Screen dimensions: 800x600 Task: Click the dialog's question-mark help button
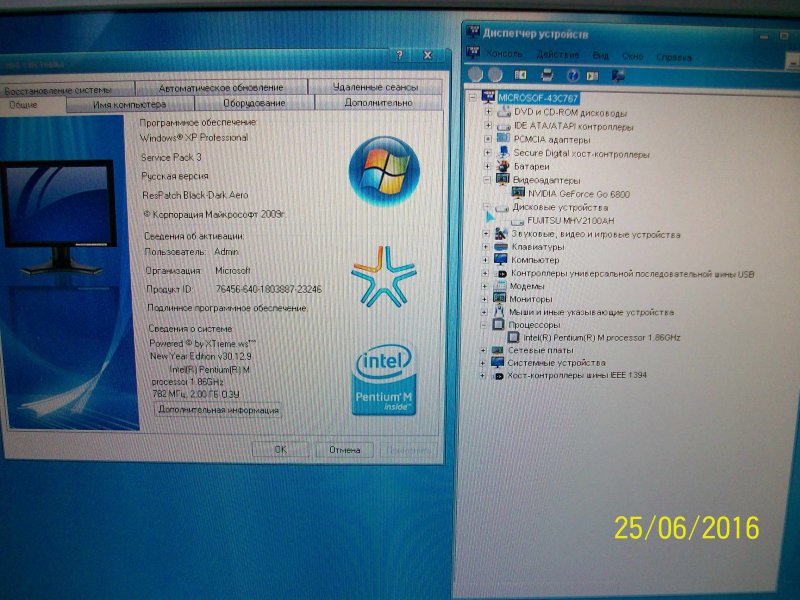pyautogui.click(x=399, y=56)
